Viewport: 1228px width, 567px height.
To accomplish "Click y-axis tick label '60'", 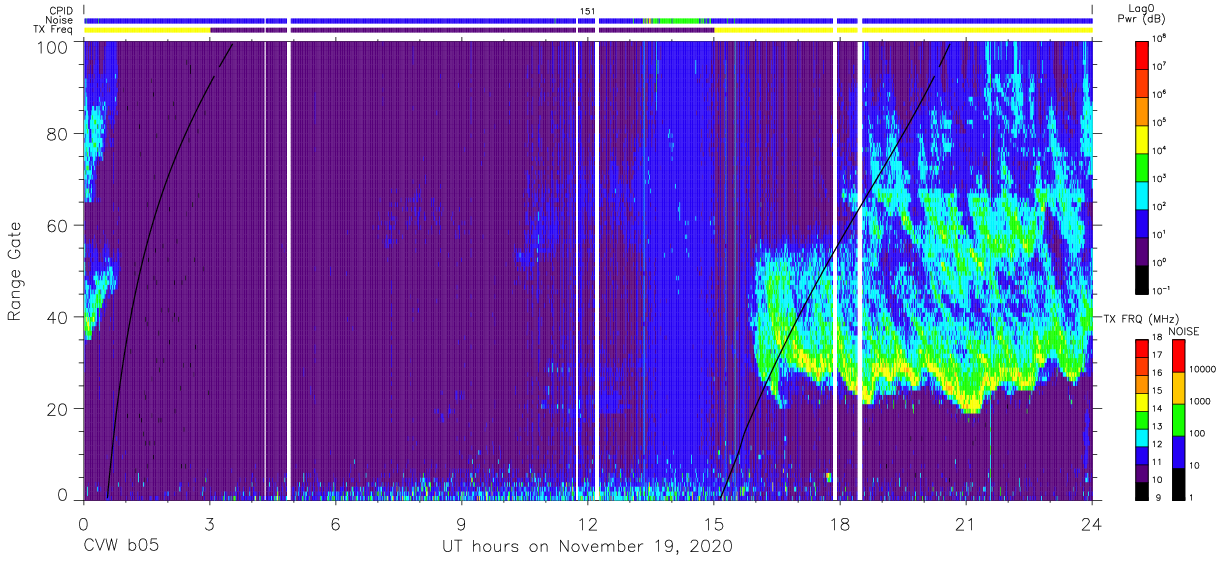I will pyautogui.click(x=58, y=226).
